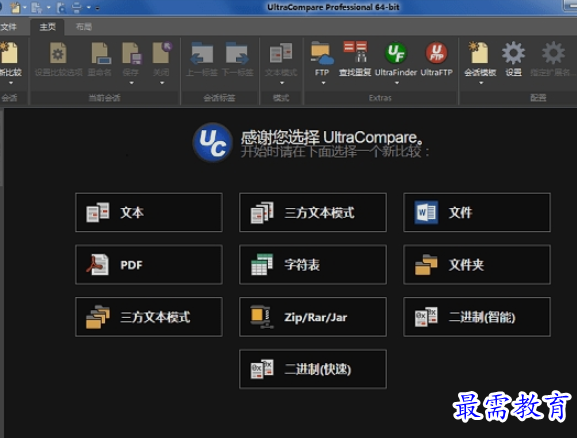Viewport: 577px width, 438px height.
Task: Expand the 关闭 dropdown arrow
Action: point(162,83)
